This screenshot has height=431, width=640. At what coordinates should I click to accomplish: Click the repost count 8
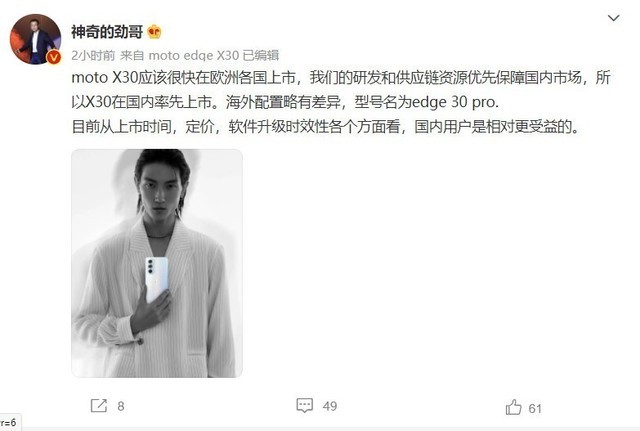click(x=121, y=406)
